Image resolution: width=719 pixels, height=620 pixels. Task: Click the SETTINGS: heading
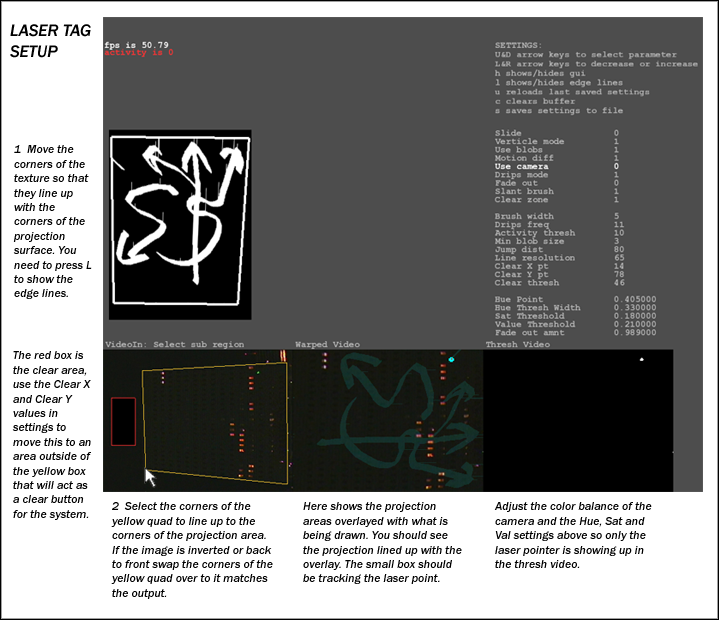tap(518, 45)
